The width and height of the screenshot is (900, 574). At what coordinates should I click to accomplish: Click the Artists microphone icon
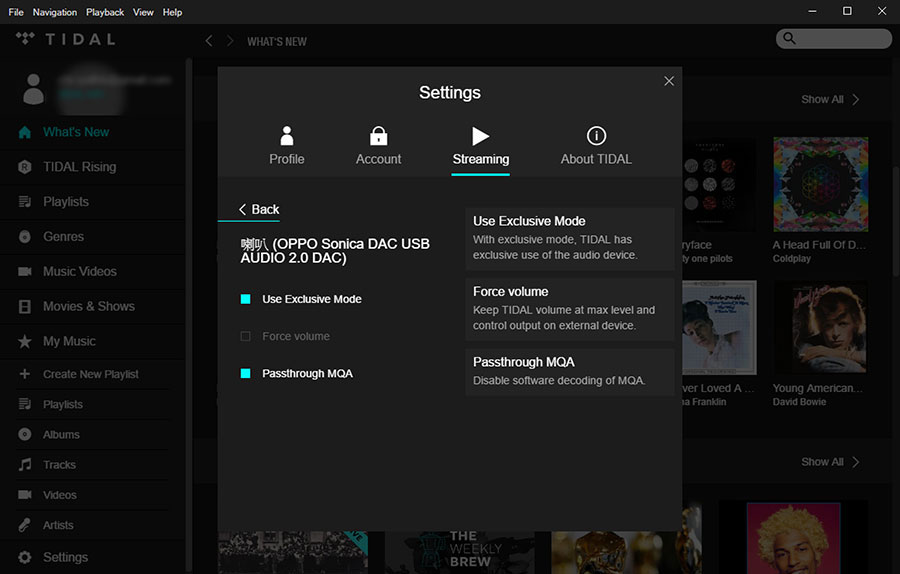click(25, 525)
